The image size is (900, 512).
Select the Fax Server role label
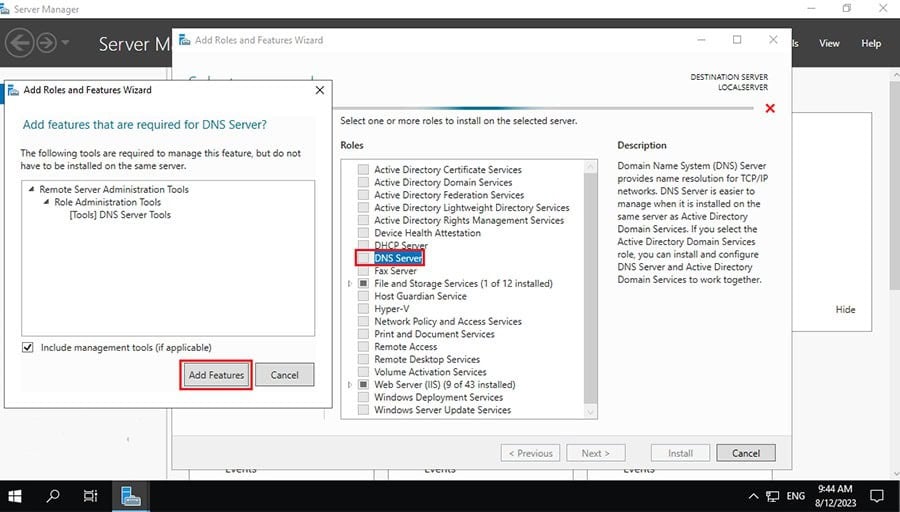(395, 270)
